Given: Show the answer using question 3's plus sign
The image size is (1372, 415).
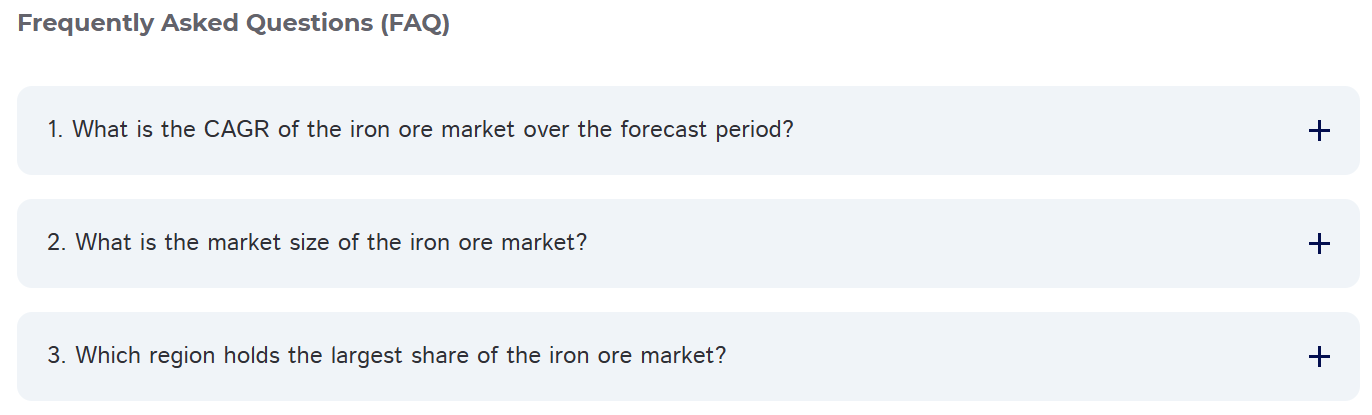Looking at the screenshot, I should pos(1319,356).
